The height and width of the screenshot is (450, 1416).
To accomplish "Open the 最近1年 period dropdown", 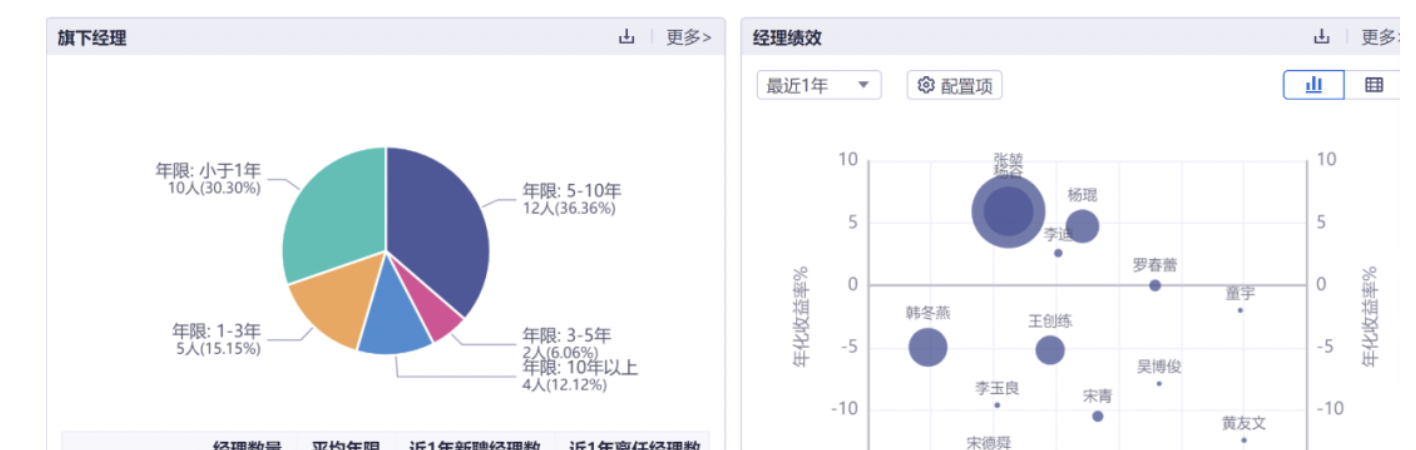I will click(818, 86).
